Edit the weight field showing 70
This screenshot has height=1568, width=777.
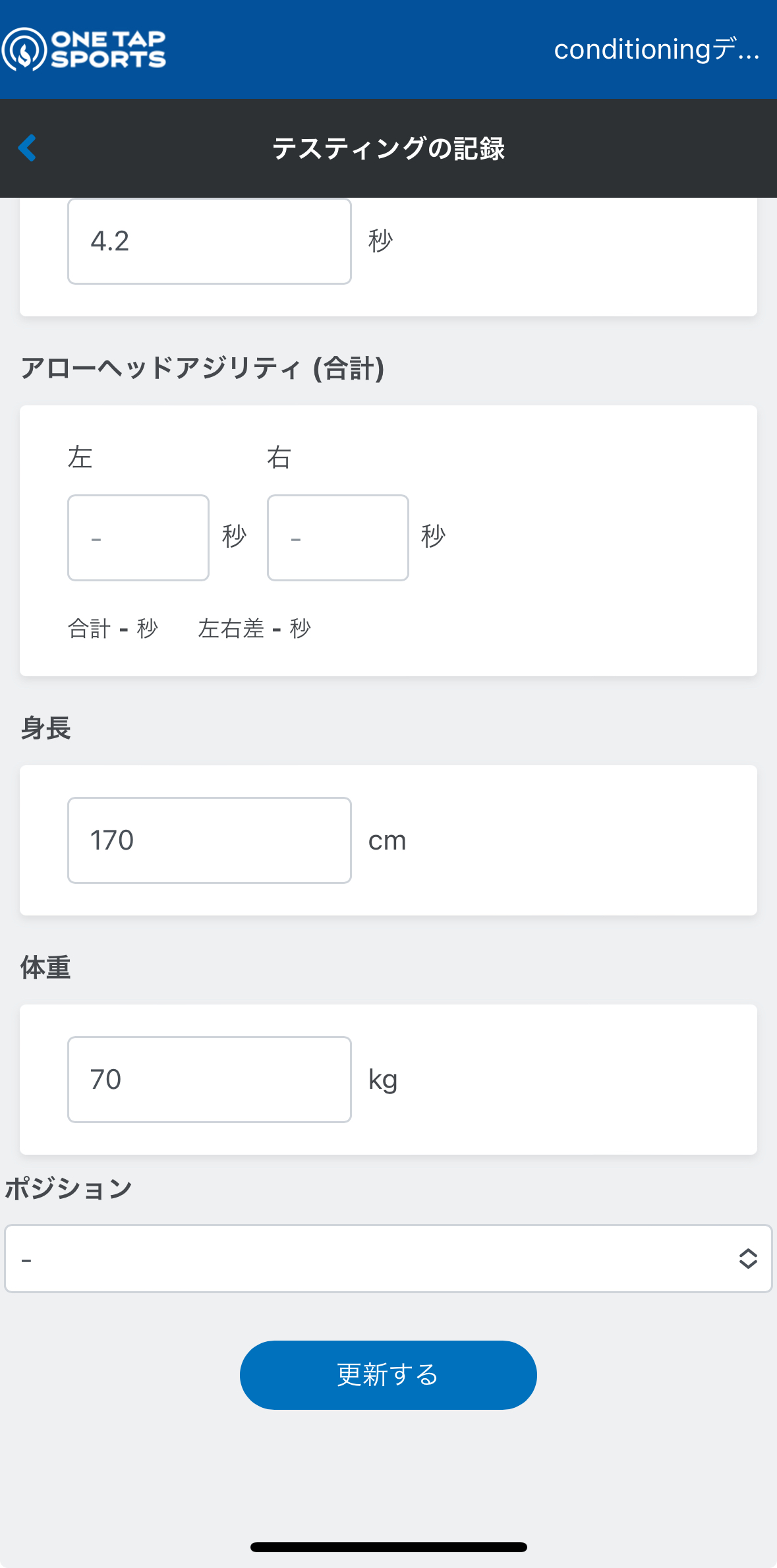210,1080
